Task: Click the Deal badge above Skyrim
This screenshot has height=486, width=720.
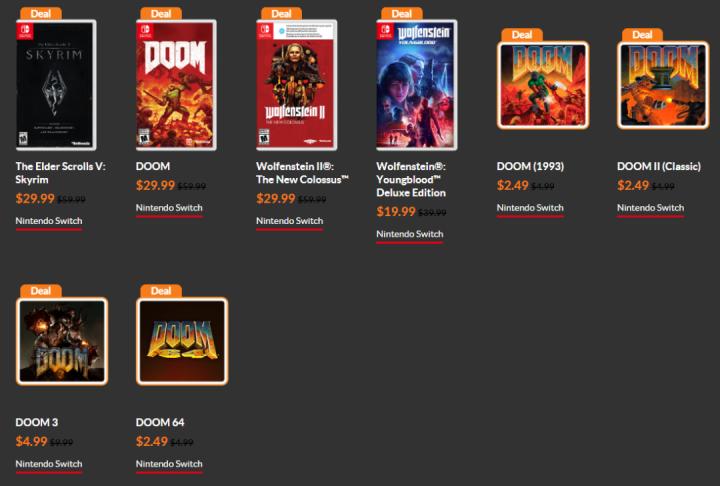Action: [41, 14]
